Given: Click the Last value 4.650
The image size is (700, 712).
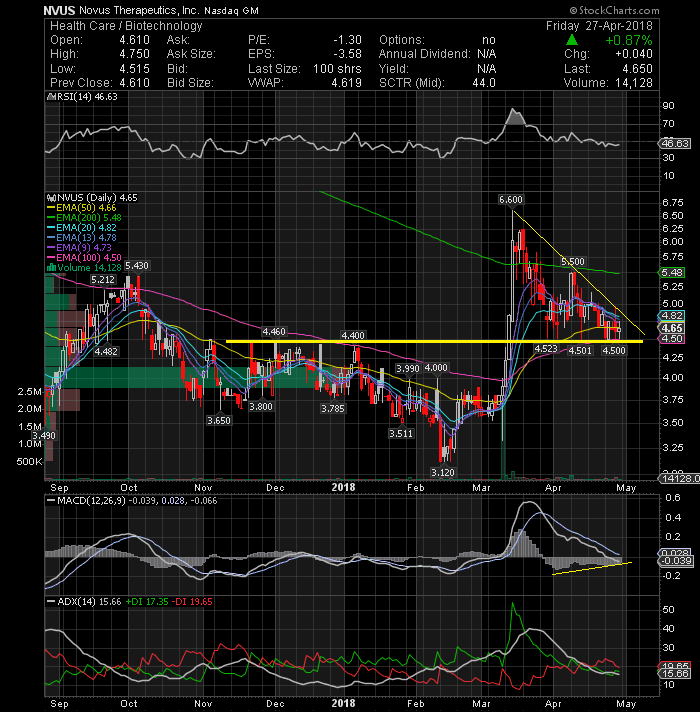Looking at the screenshot, I should [637, 69].
